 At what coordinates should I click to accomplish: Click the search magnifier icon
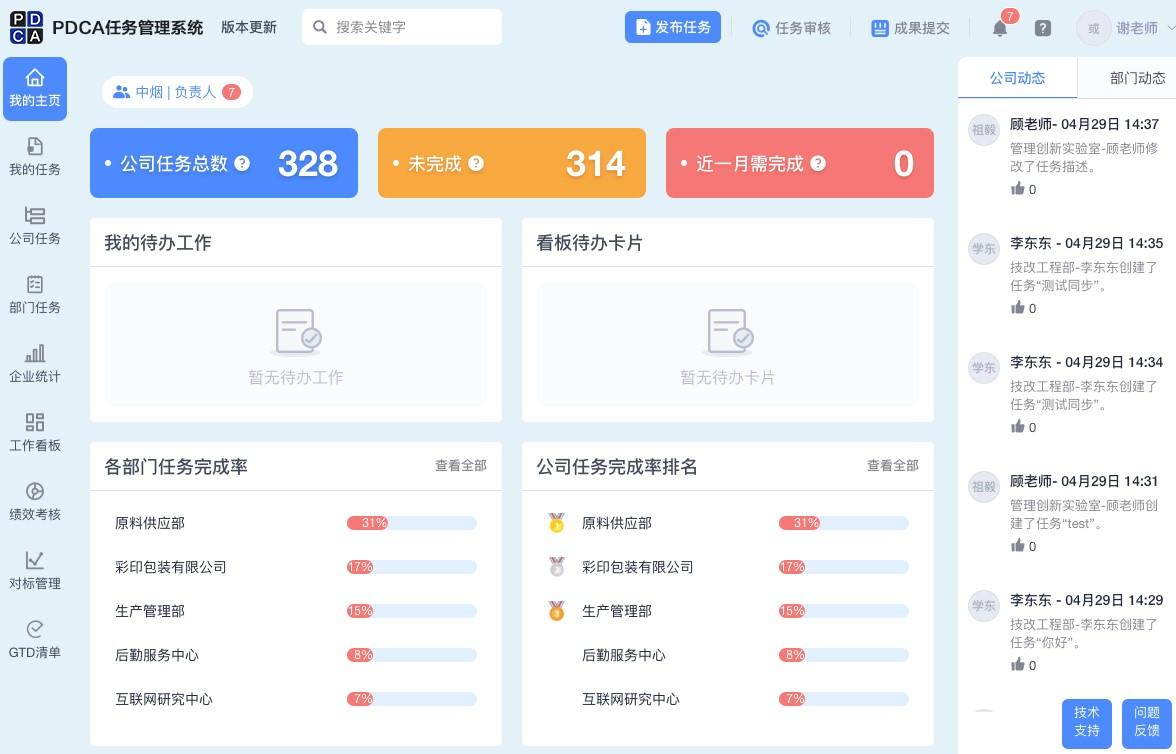(x=320, y=27)
